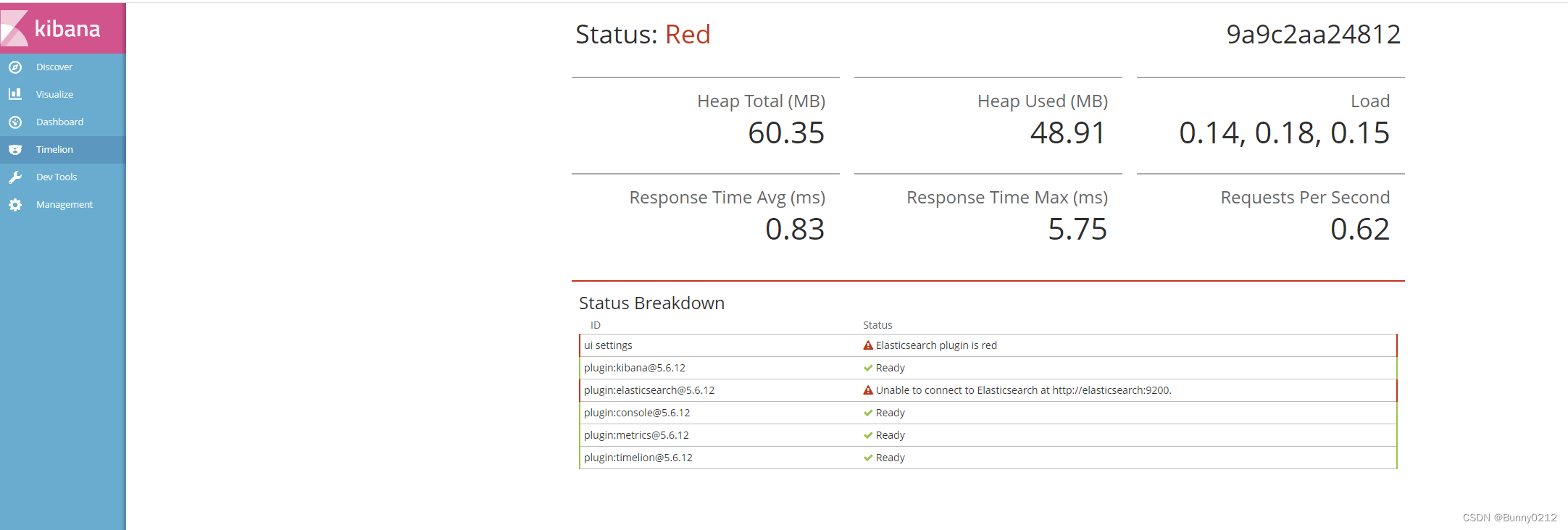Click the Response Time Avg value 0.83

(x=795, y=229)
